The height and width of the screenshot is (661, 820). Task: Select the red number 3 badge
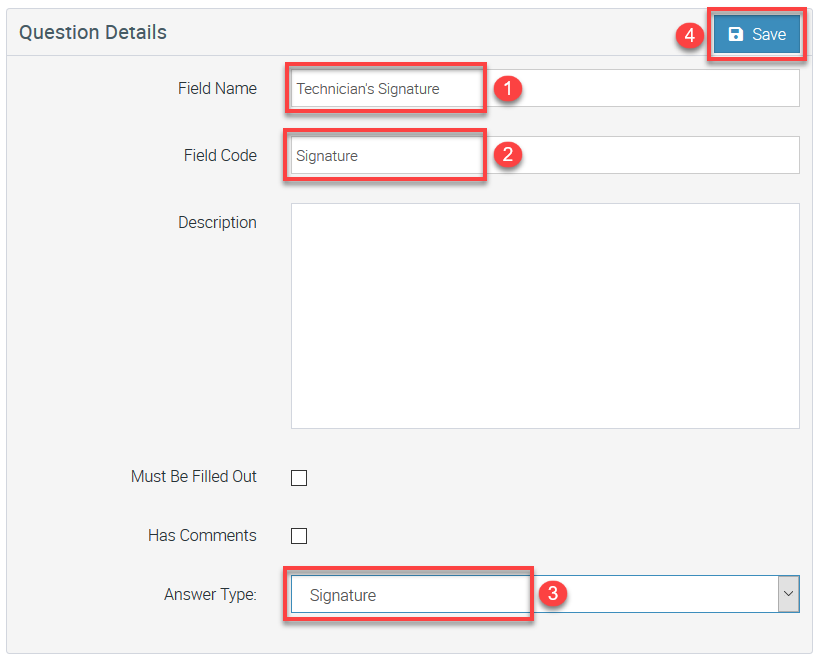point(553,593)
